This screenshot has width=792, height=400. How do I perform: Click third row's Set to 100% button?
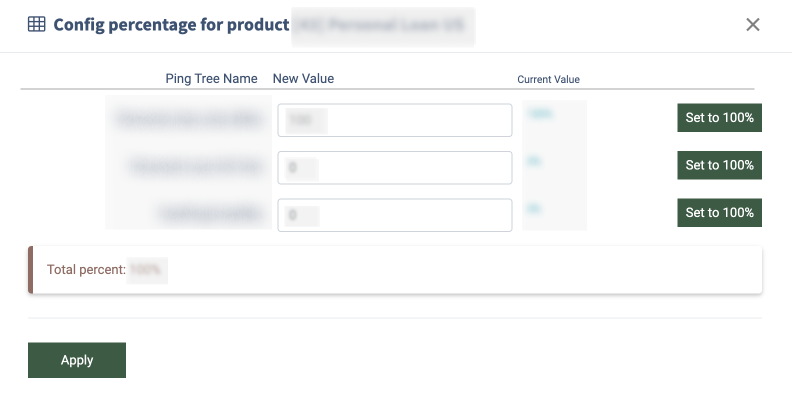tap(719, 212)
